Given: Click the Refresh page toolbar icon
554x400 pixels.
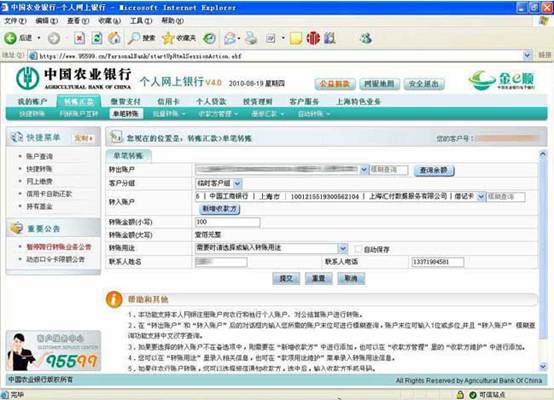Looking at the screenshot, I should (97, 38).
